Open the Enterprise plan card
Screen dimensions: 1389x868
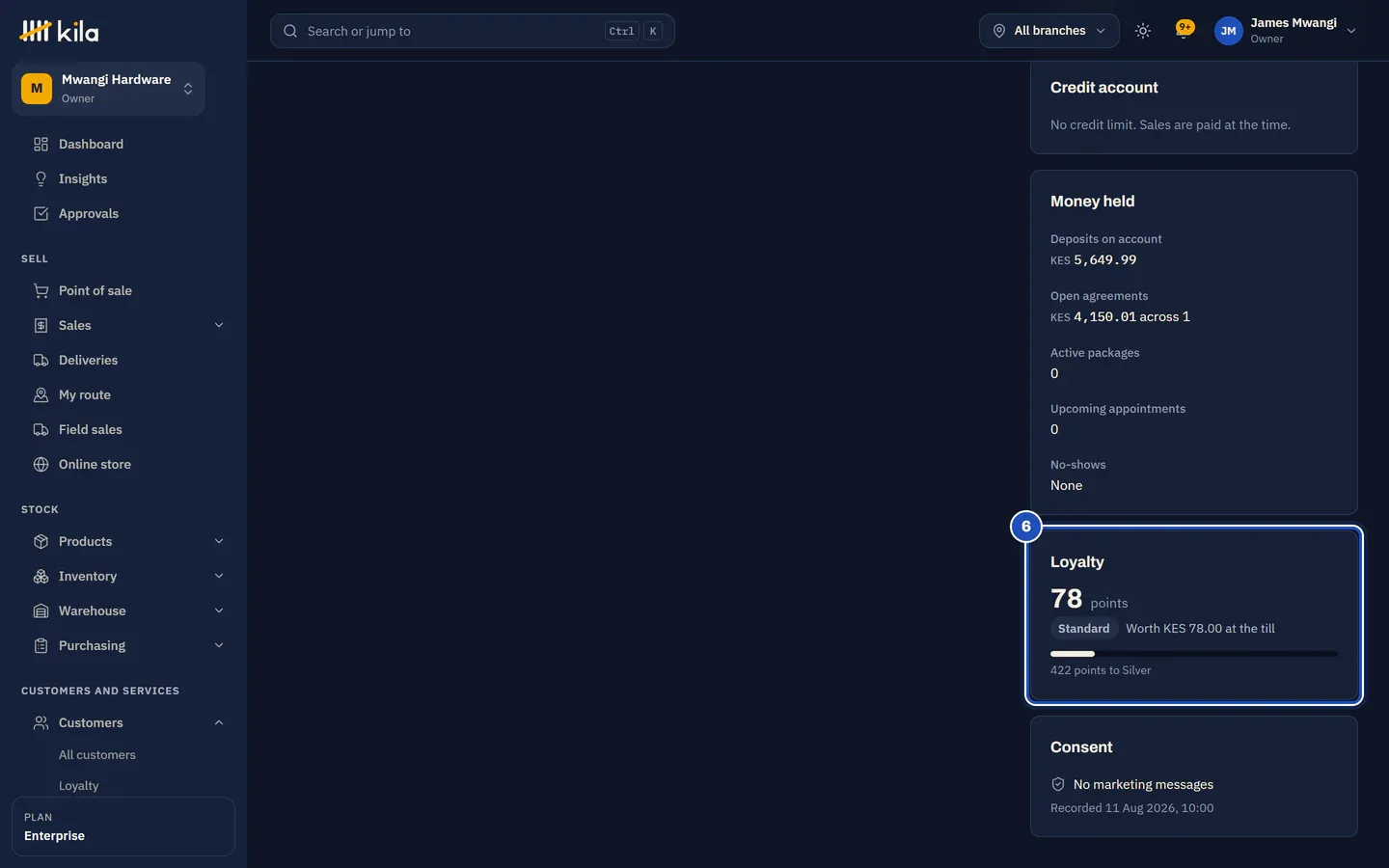(123, 827)
